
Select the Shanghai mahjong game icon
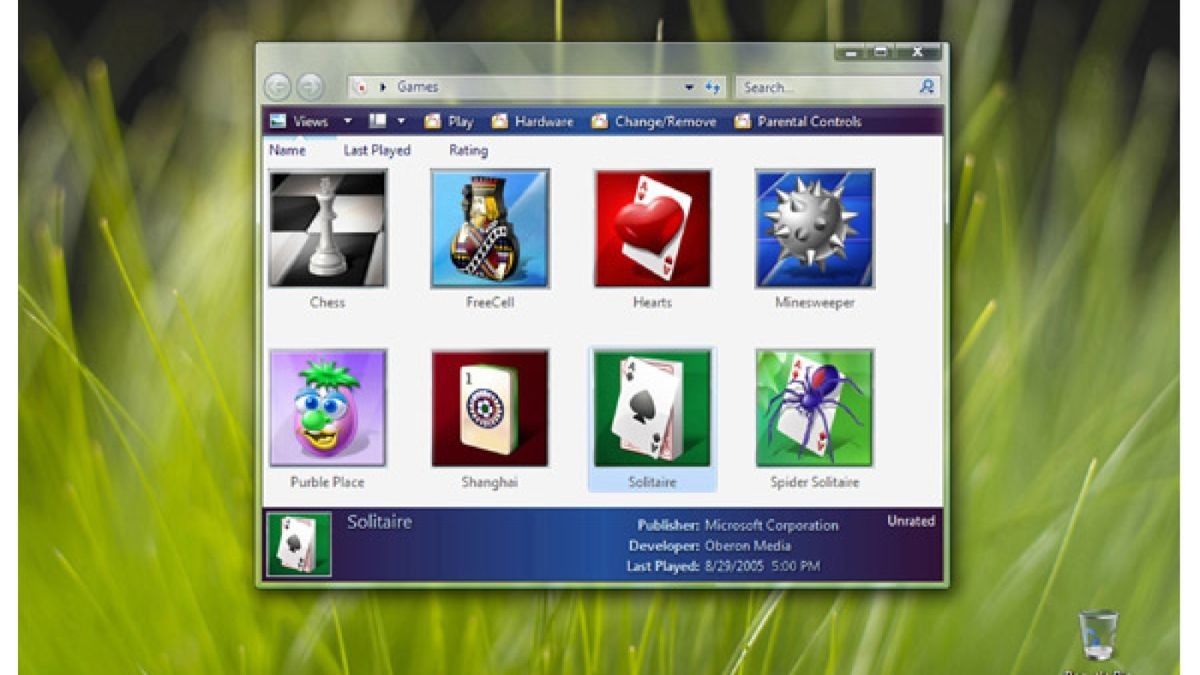(490, 408)
